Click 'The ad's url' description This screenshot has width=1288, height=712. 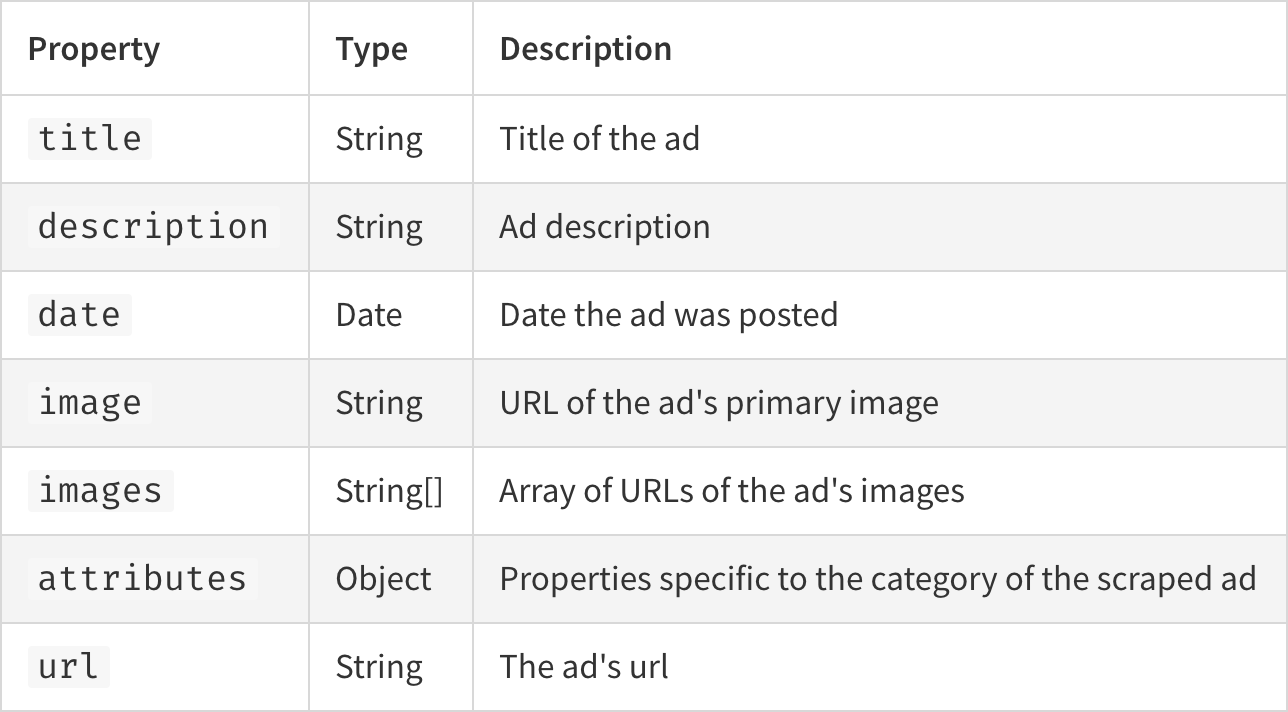pyautogui.click(x=584, y=667)
